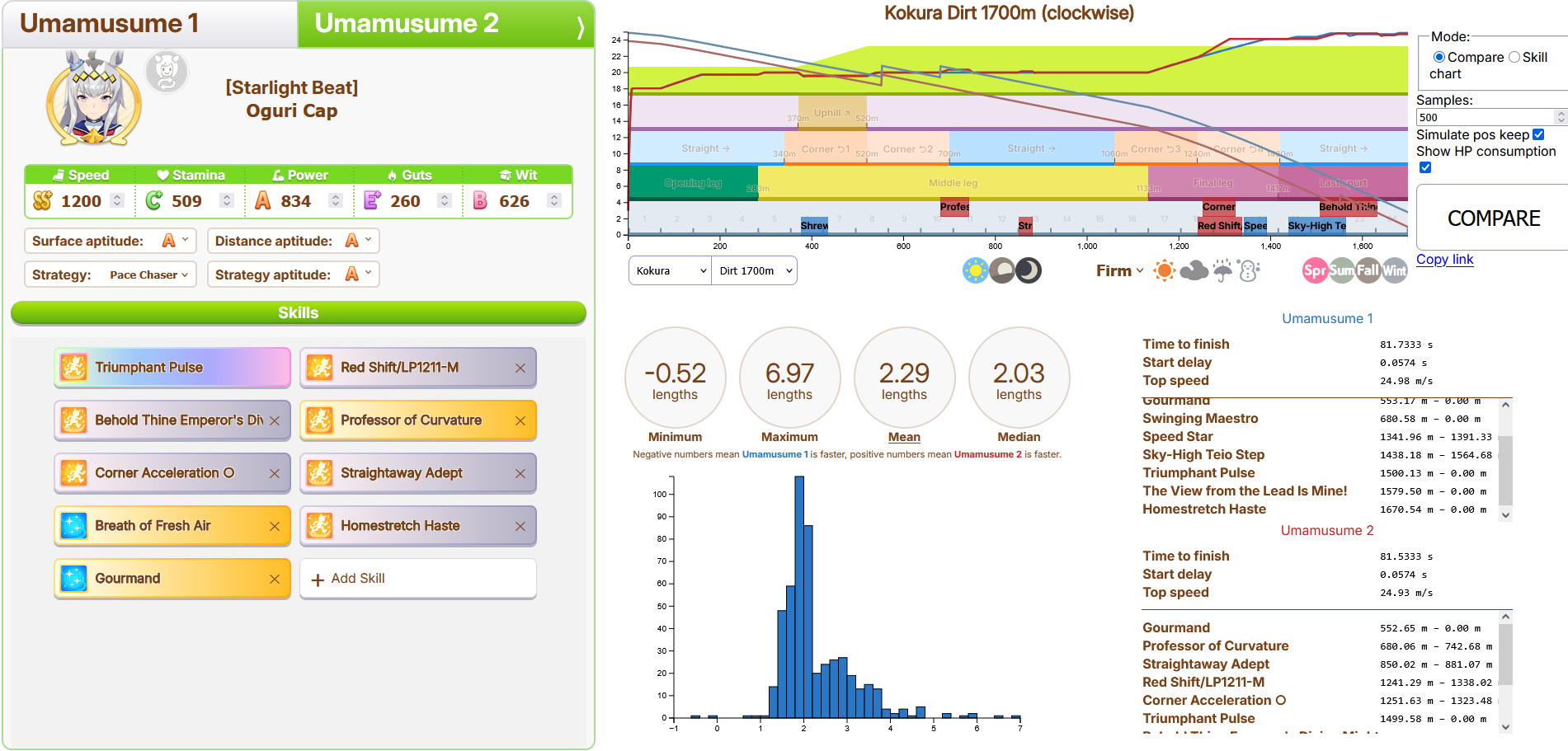Remove Gourmand skill
The image size is (1568, 751).
click(275, 580)
